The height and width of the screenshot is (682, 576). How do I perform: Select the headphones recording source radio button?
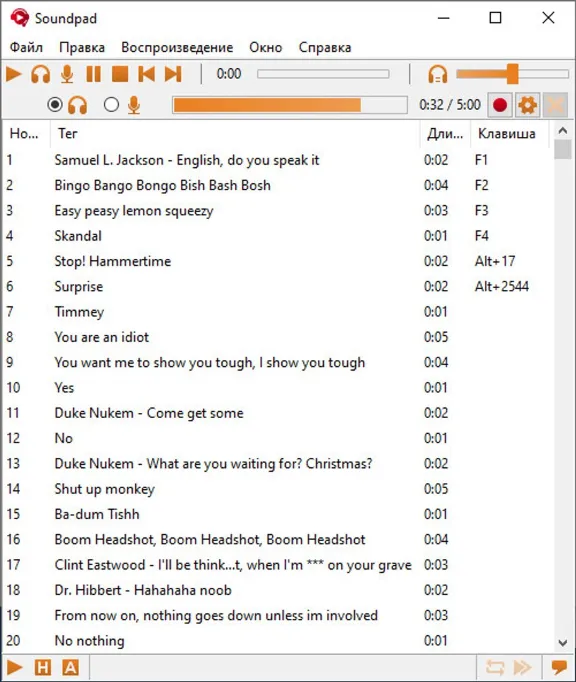tap(55, 105)
